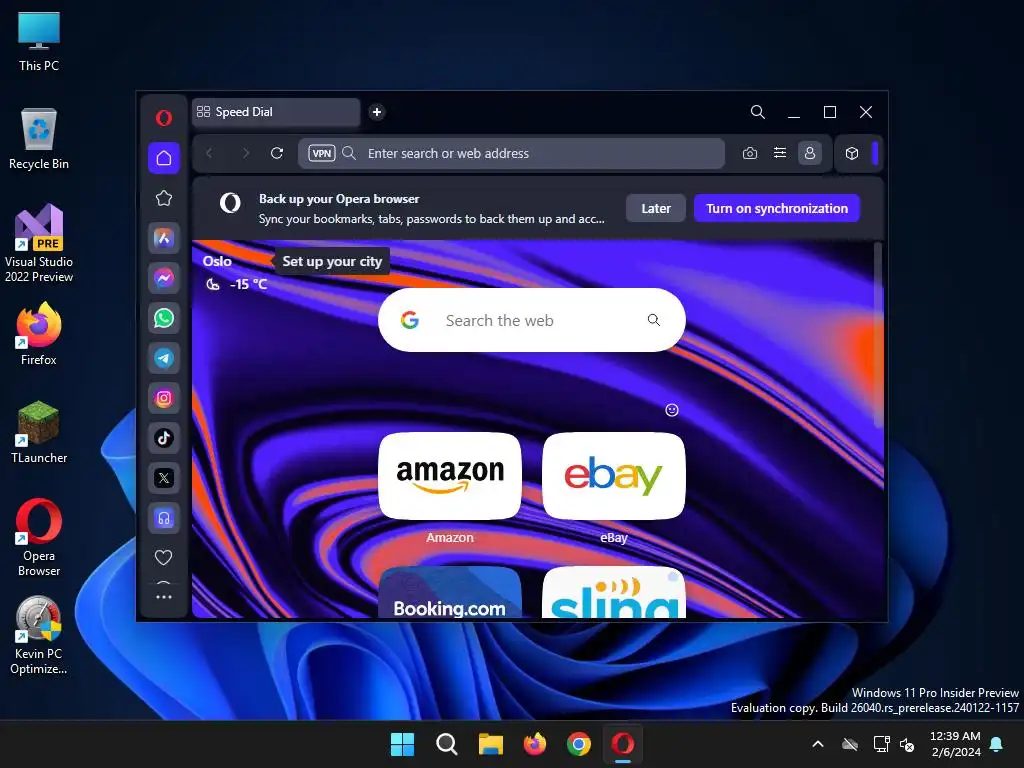Click the Speed Dial page scrollbar

click(878, 336)
